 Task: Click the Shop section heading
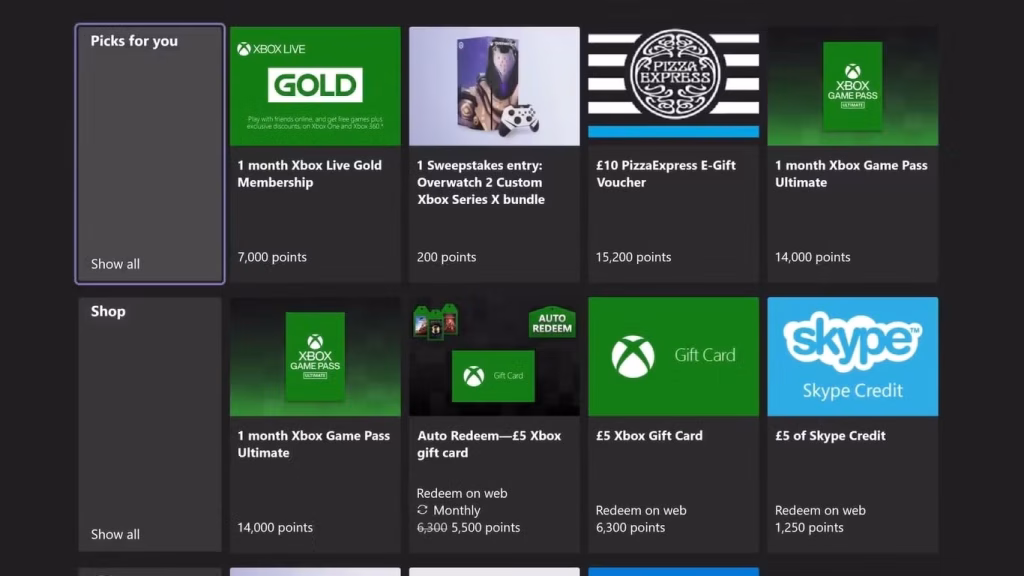tap(108, 312)
